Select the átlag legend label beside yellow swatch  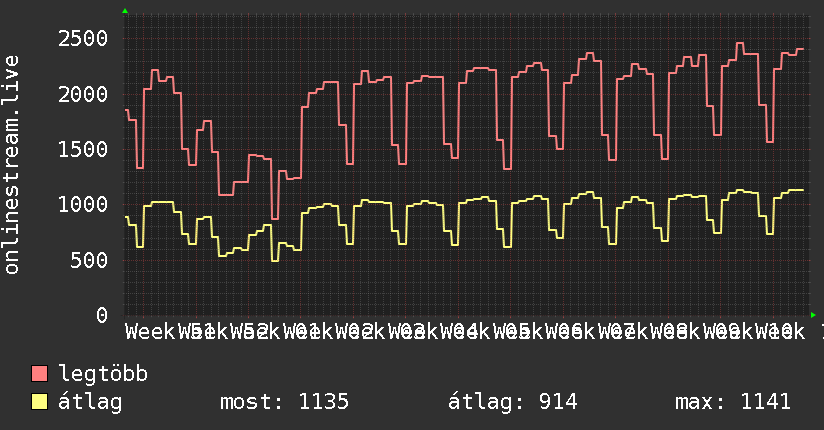click(90, 402)
